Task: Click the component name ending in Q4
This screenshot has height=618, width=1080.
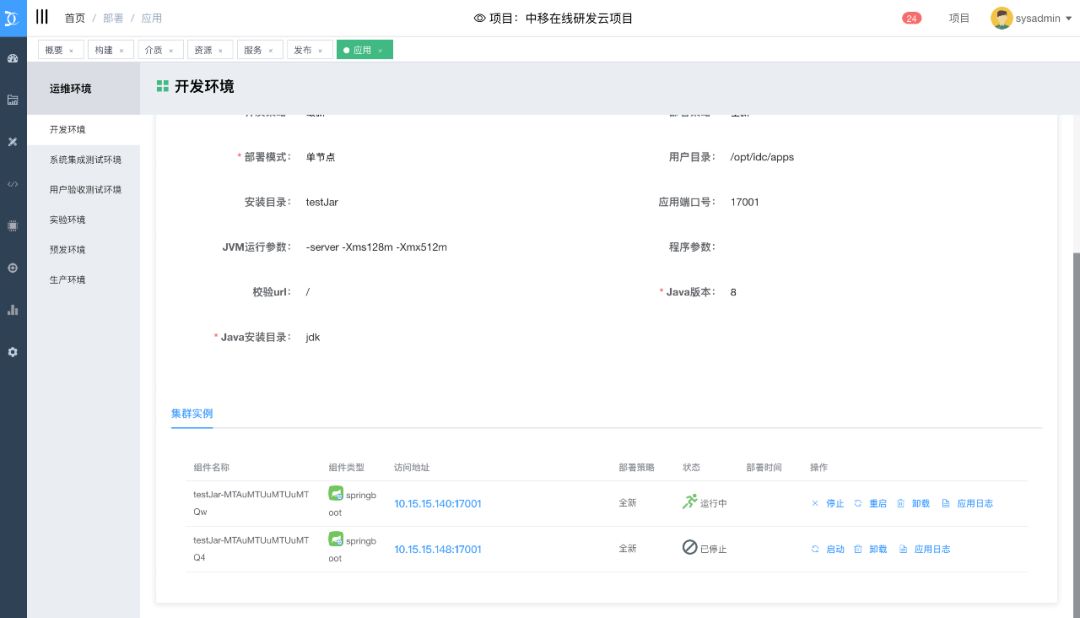Action: click(251, 548)
